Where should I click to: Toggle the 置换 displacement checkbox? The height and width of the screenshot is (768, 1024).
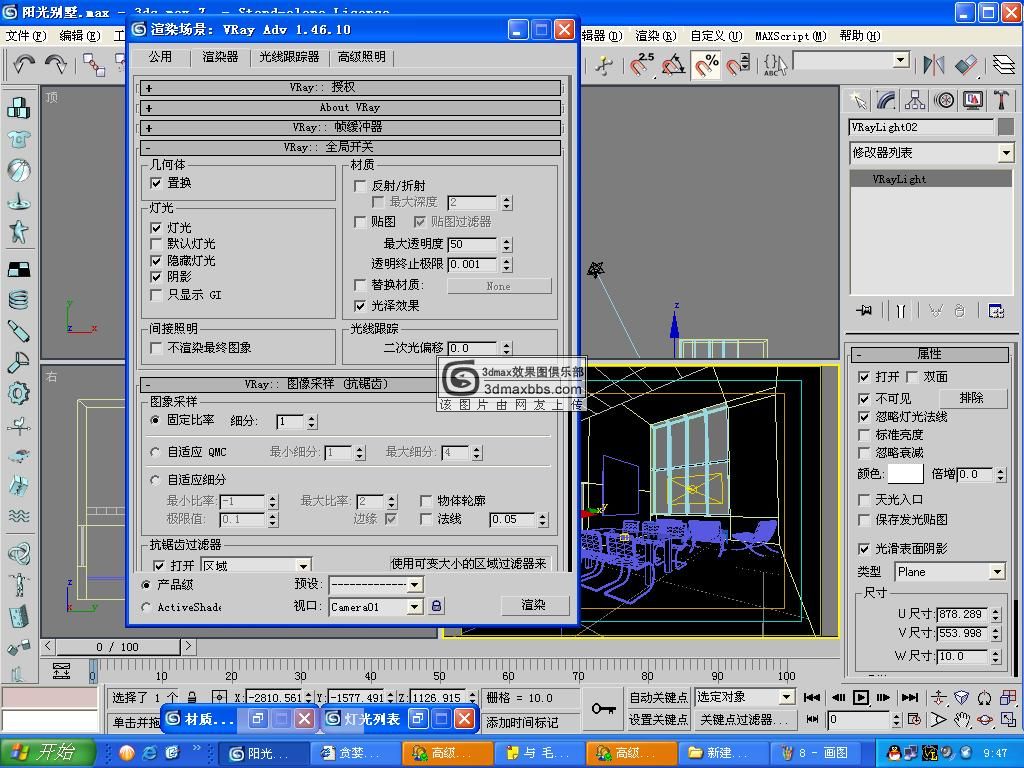[156, 183]
